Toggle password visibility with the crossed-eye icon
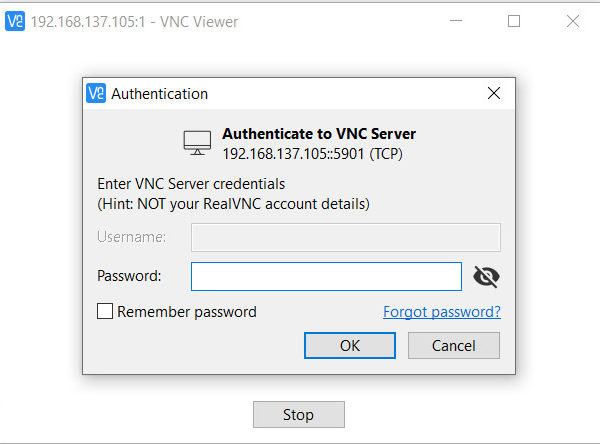The width and height of the screenshot is (600, 444). tap(486, 276)
